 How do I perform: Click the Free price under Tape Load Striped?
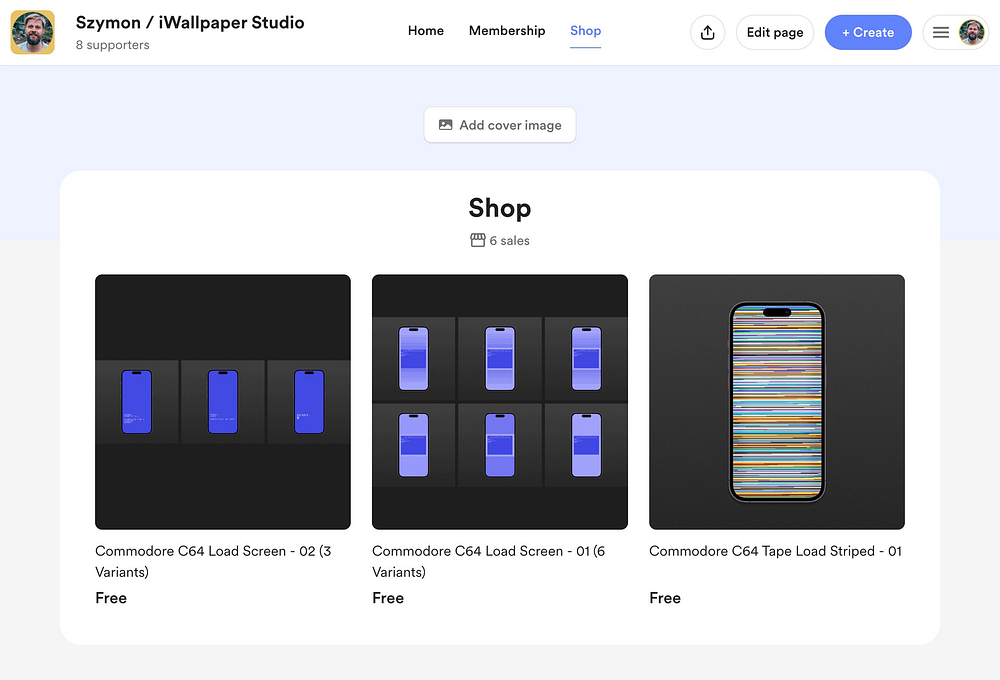pos(665,598)
